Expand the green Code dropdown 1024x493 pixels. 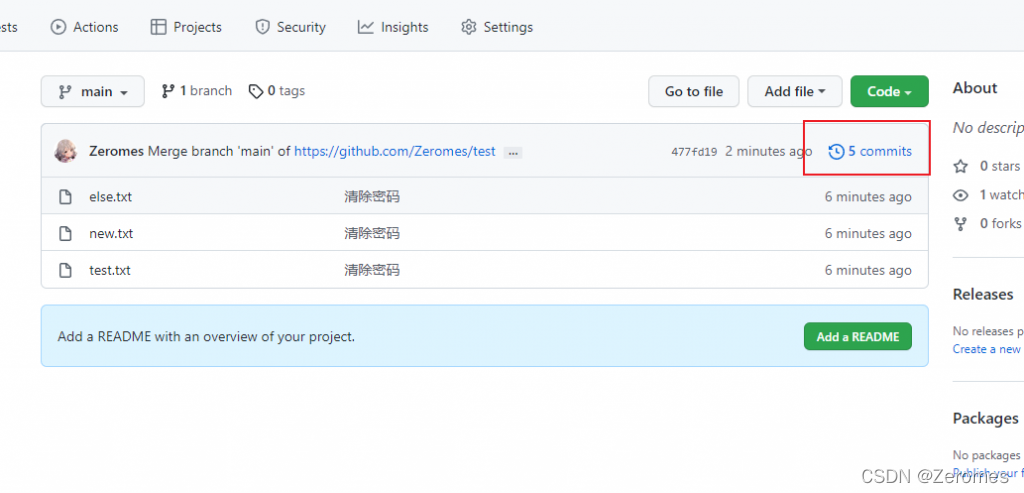(x=889, y=91)
